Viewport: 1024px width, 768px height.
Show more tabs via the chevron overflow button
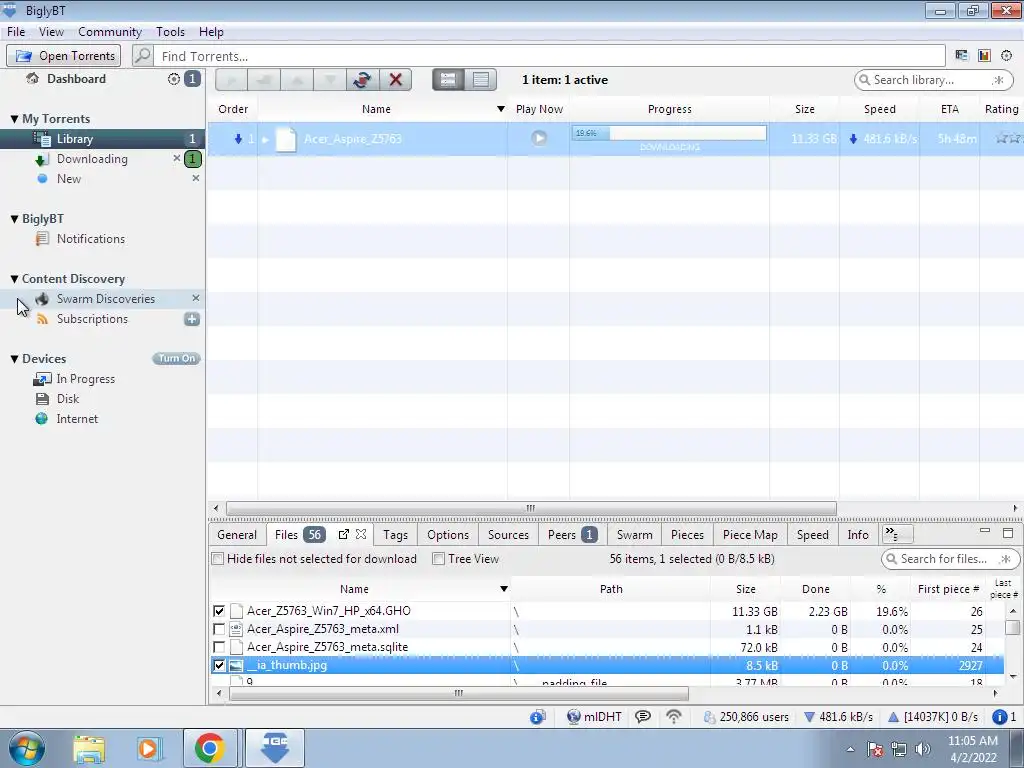point(896,534)
